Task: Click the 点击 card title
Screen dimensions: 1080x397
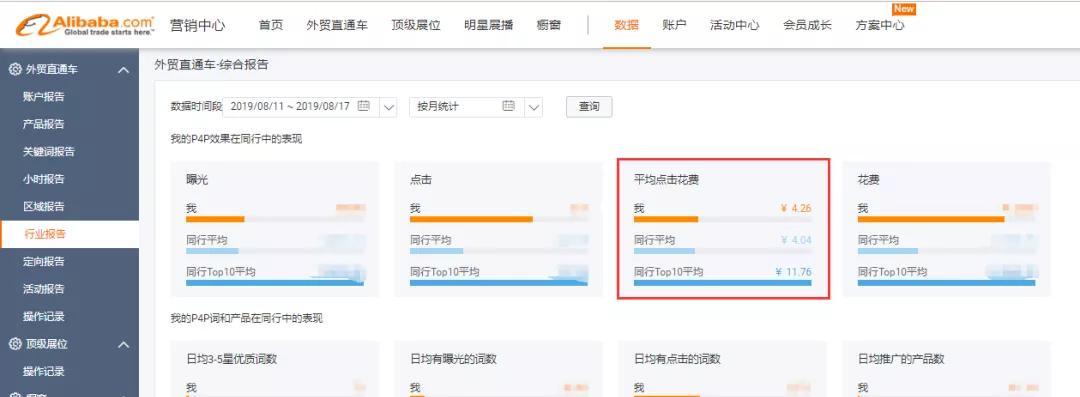Action: coord(421,180)
